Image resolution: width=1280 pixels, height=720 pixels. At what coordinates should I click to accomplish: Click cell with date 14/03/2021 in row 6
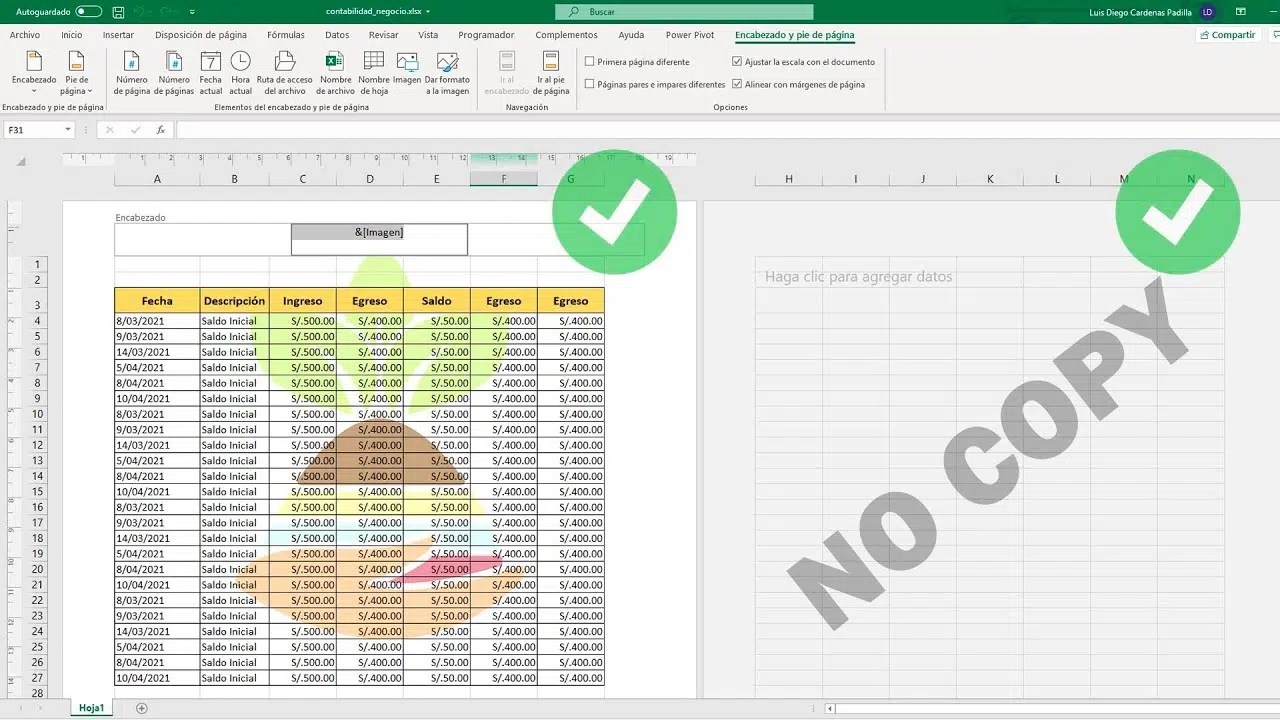(x=157, y=352)
